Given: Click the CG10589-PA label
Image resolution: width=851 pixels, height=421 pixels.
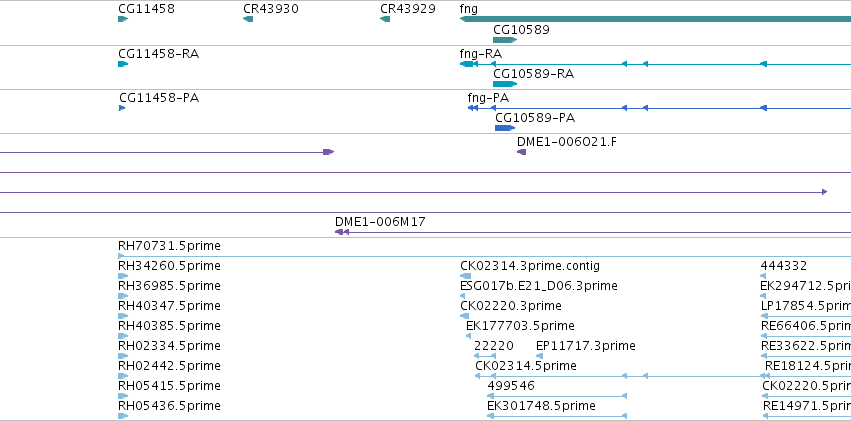Looking at the screenshot, I should (x=535, y=118).
